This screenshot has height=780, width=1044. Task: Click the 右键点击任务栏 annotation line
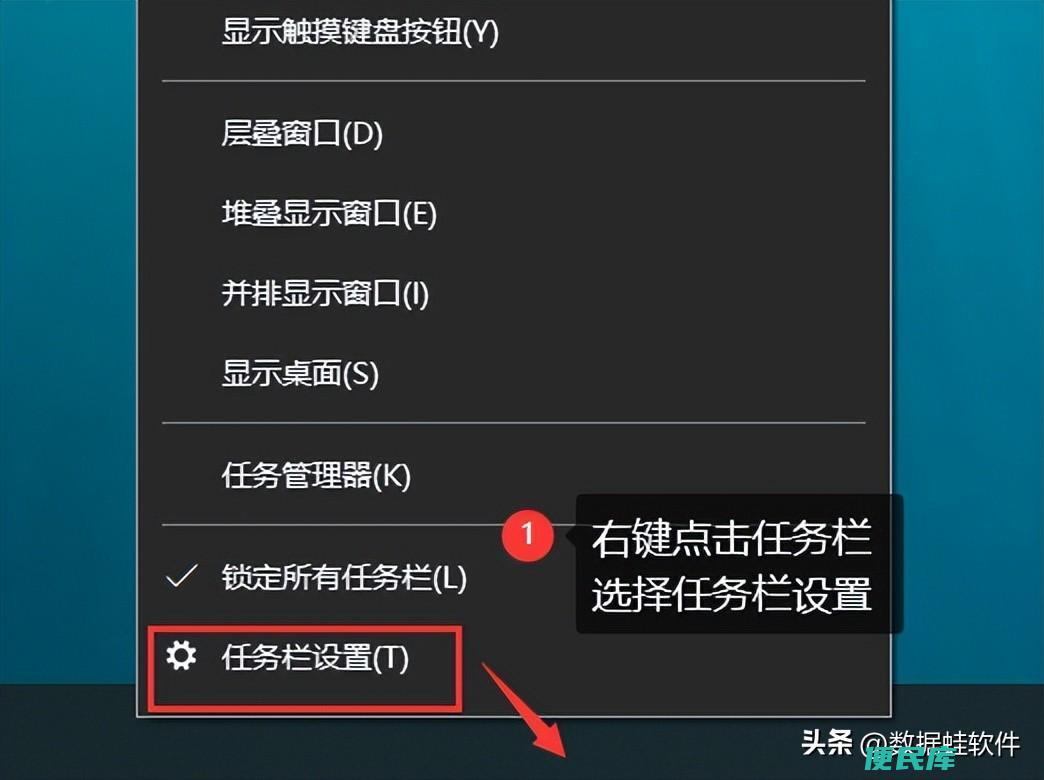pyautogui.click(x=731, y=538)
